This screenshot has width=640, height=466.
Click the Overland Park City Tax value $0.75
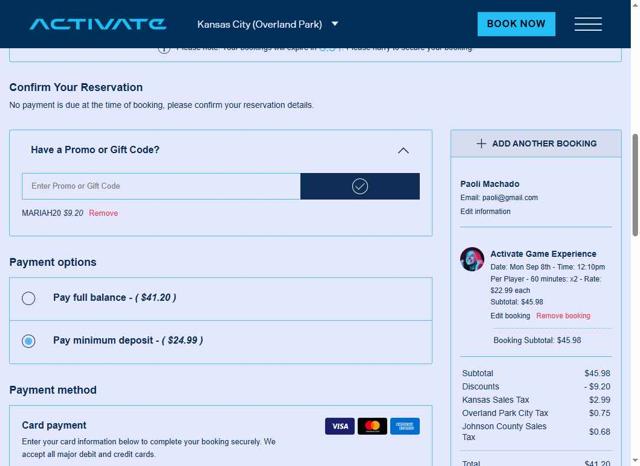point(600,413)
